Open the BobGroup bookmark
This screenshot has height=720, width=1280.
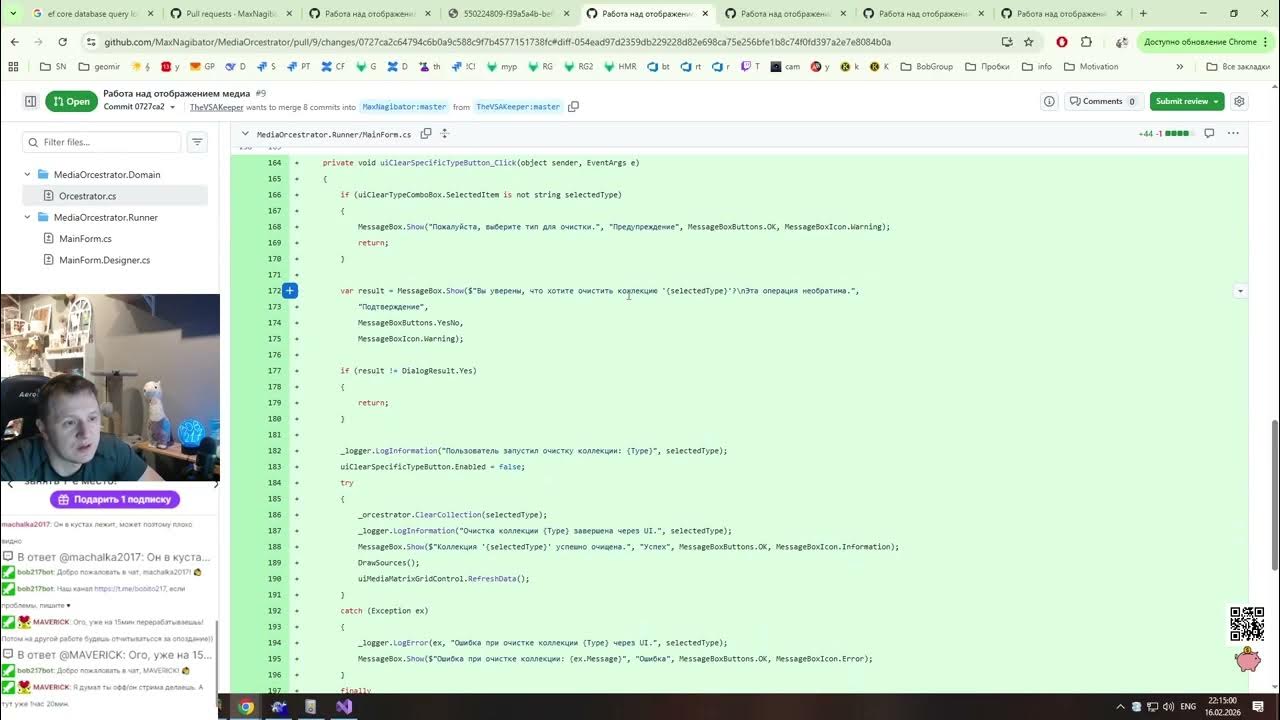point(927,67)
